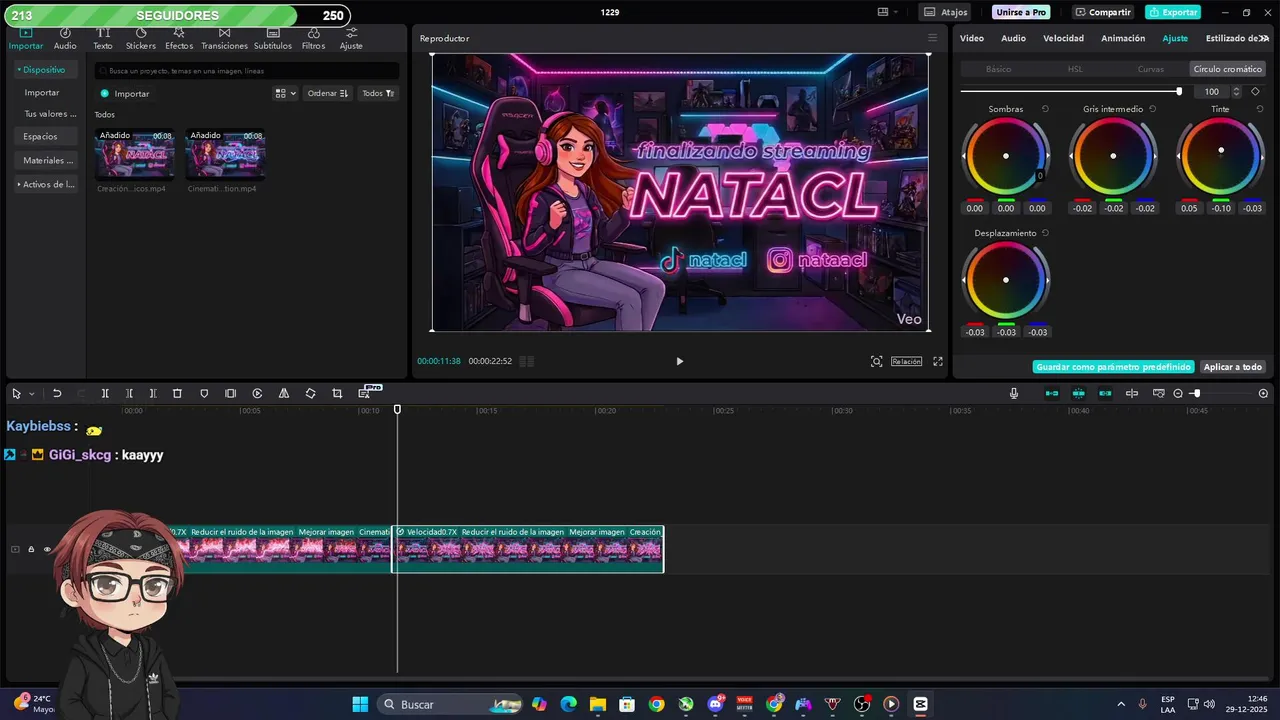Zoom out the timeline
Viewport: 1280px width, 720px height.
1178,394
